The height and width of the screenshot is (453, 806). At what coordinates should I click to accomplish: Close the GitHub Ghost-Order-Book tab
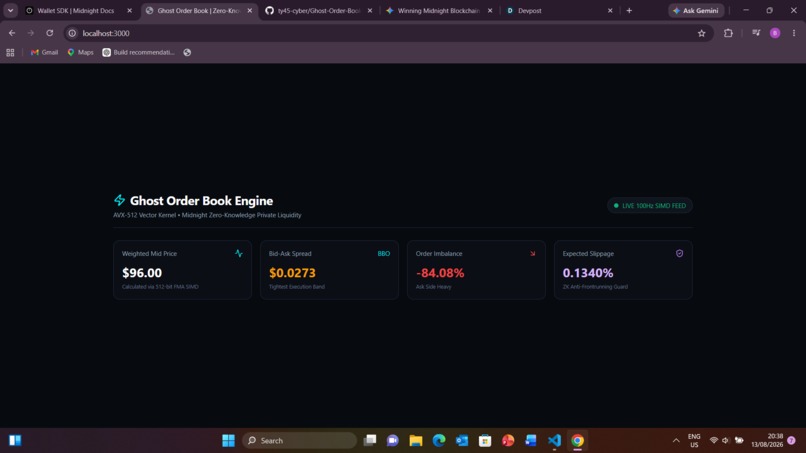[x=370, y=10]
